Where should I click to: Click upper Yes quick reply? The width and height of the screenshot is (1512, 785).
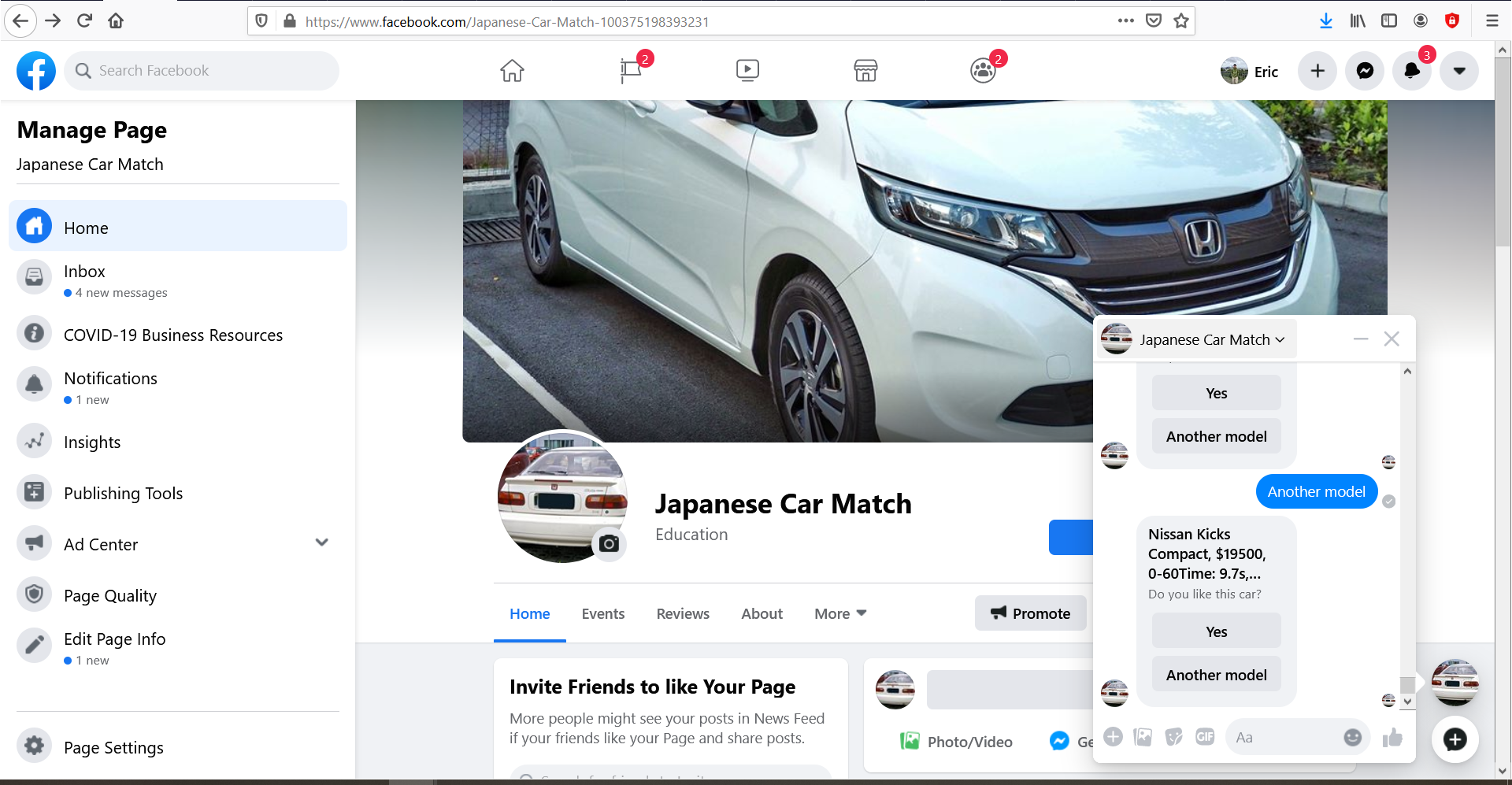[1216, 393]
